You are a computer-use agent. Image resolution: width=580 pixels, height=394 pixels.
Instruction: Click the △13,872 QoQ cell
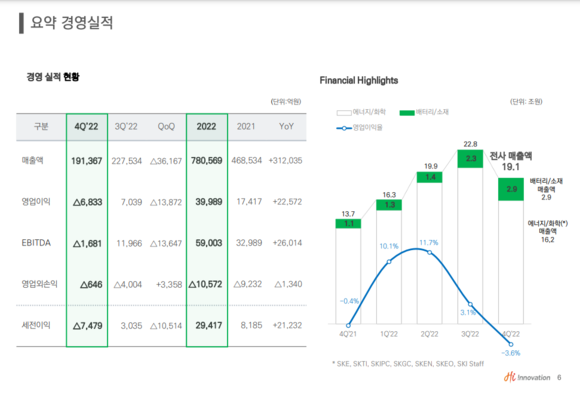point(166,202)
